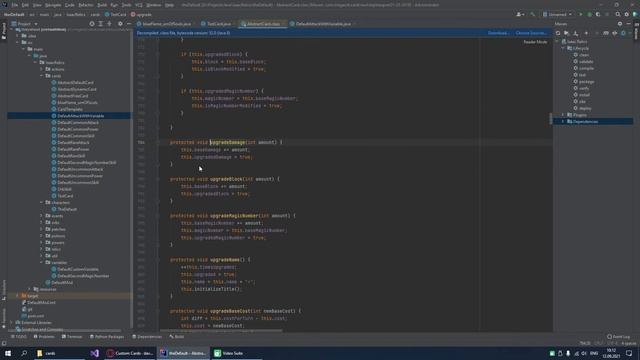
Task: Open Windows Start menu
Action: (8, 353)
